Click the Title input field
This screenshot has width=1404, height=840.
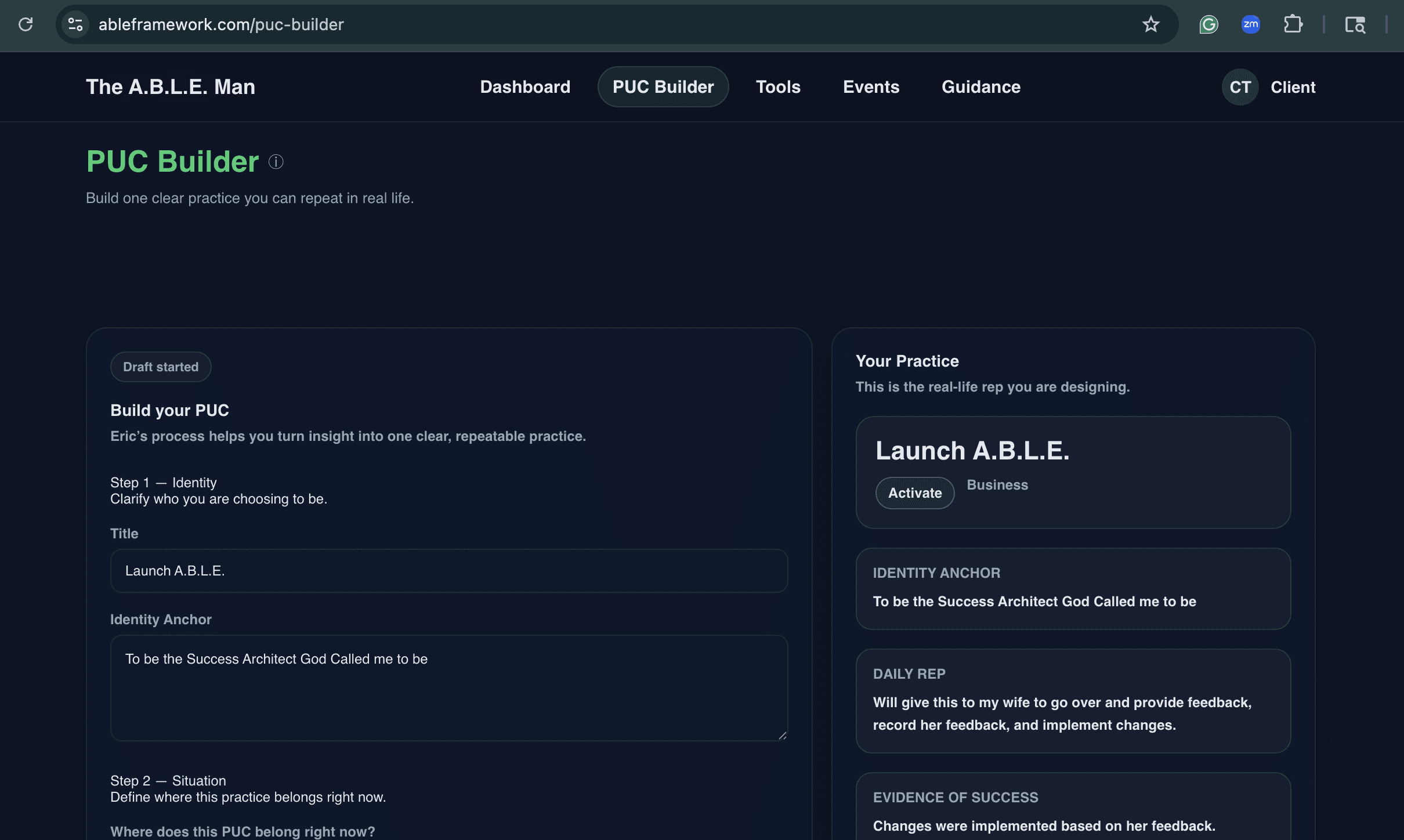coord(448,571)
